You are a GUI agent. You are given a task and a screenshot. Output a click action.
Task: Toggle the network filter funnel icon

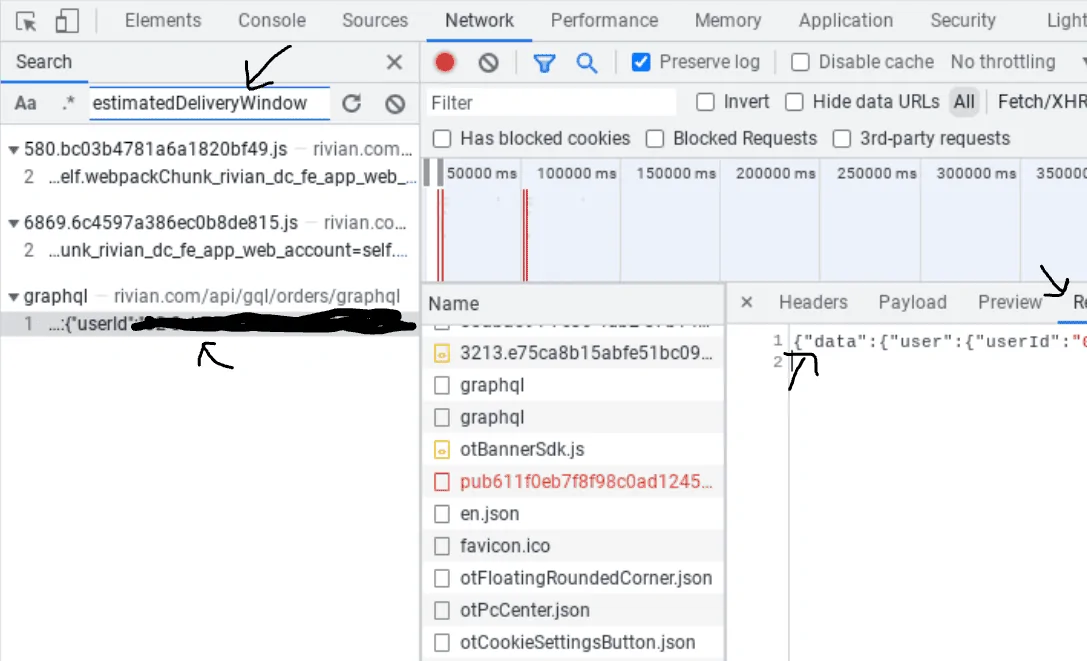point(544,63)
